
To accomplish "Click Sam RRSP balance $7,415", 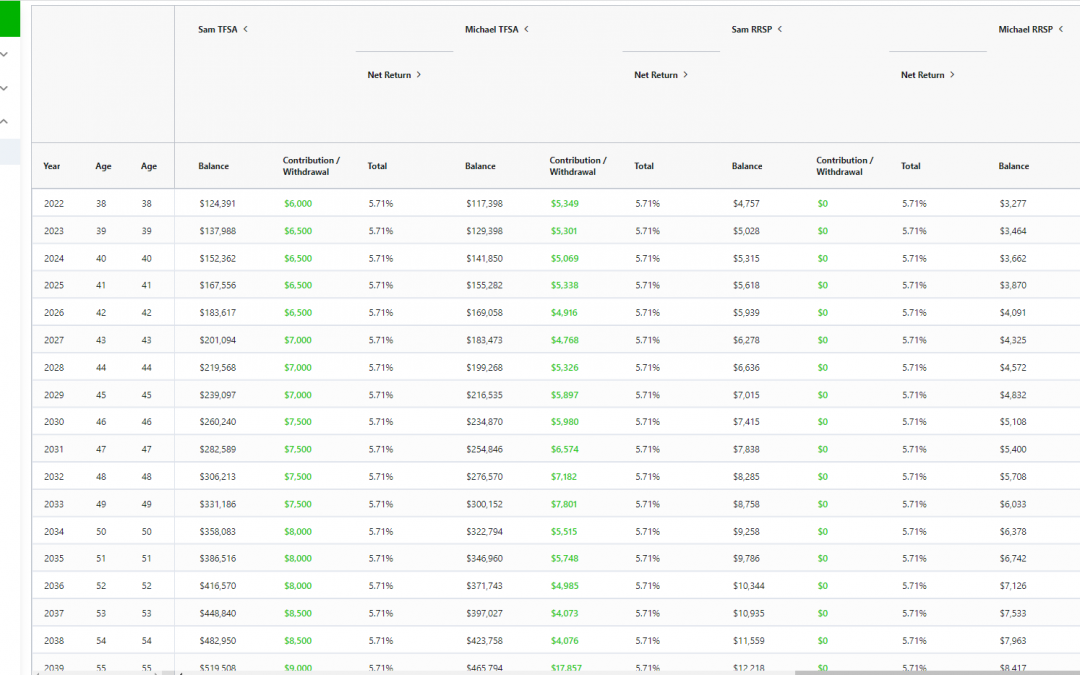I will tap(747, 422).
